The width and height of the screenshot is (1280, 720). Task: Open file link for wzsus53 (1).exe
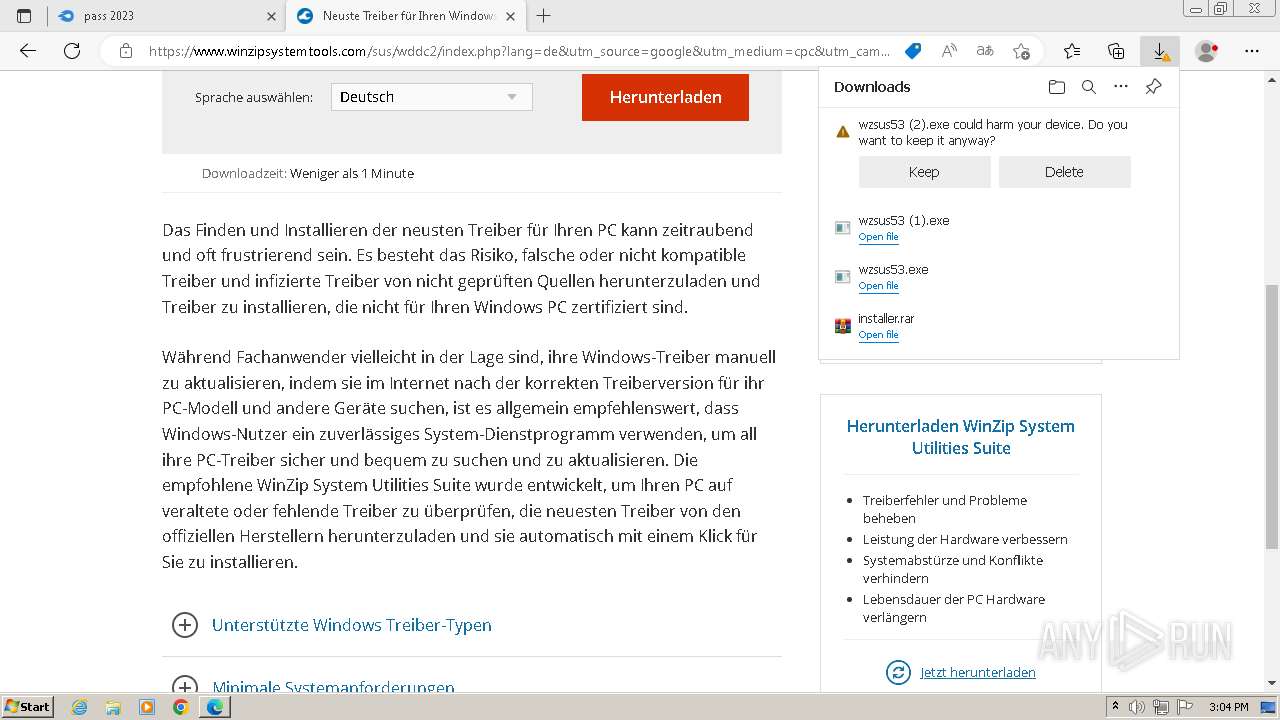(x=878, y=237)
